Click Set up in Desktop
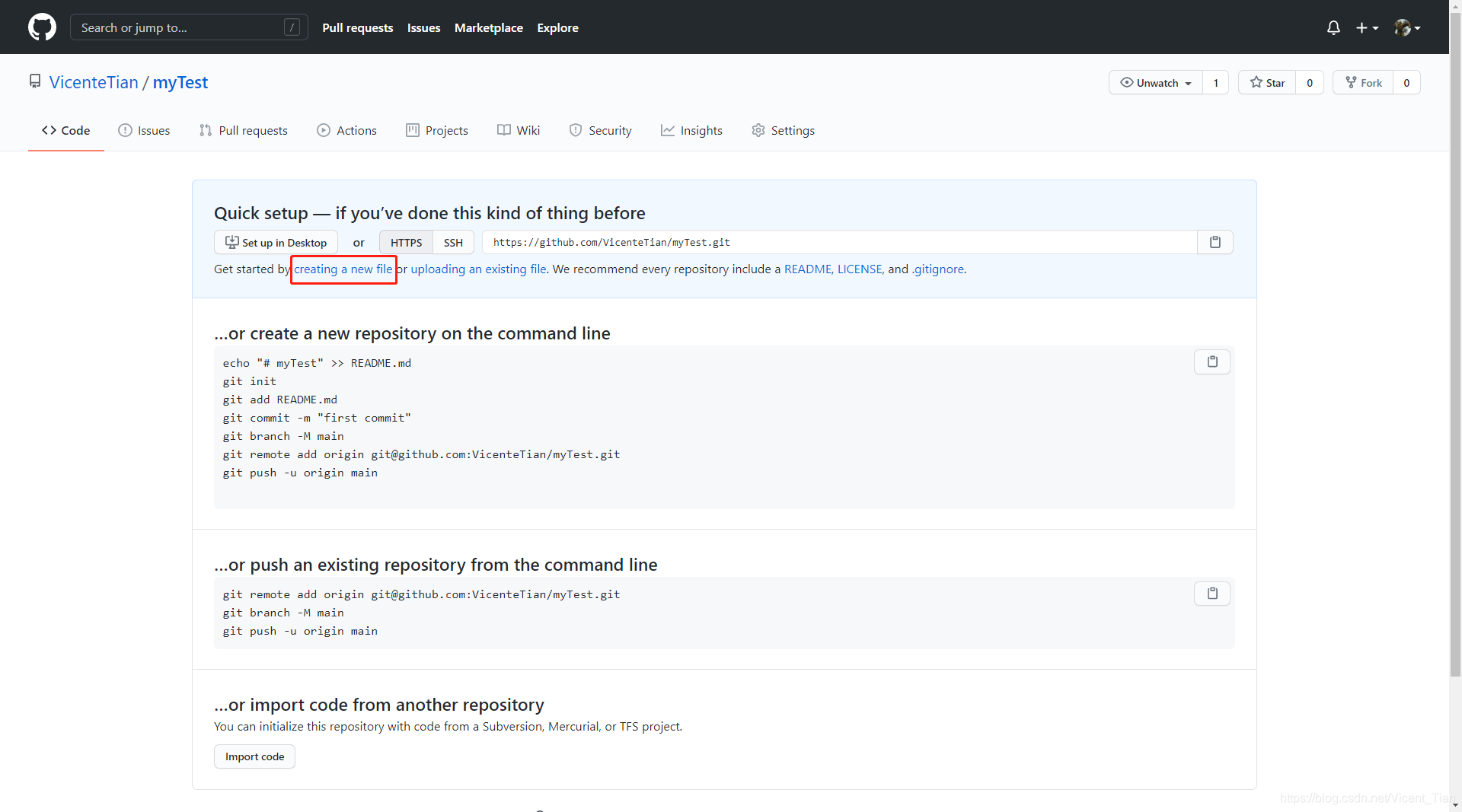1462x812 pixels. [x=276, y=242]
